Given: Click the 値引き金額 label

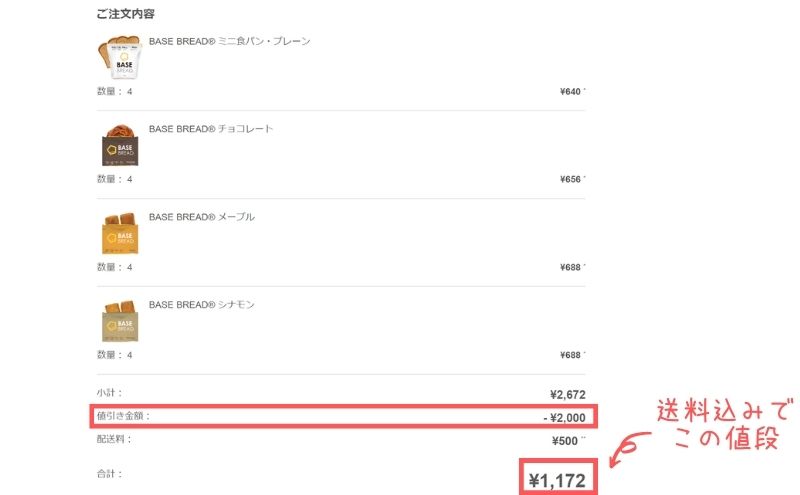Looking at the screenshot, I should [123, 416].
